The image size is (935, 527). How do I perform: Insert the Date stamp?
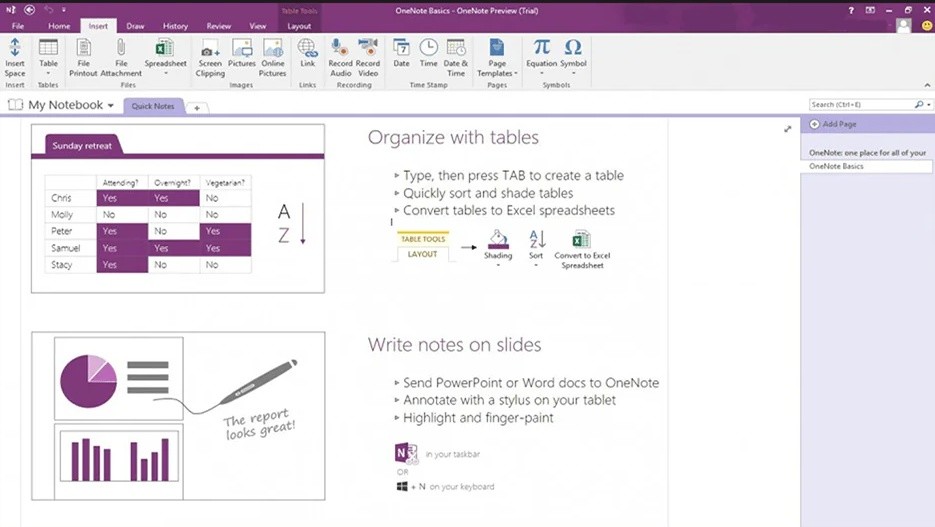tap(401, 52)
